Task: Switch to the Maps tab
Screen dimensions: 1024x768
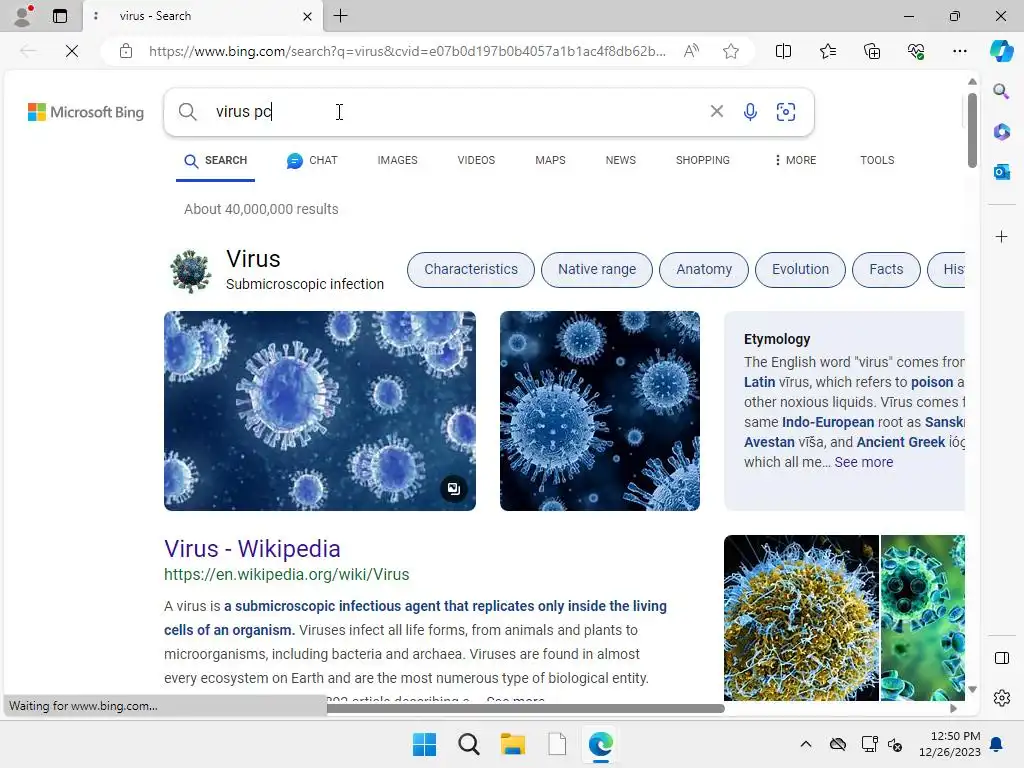Action: 551,160
